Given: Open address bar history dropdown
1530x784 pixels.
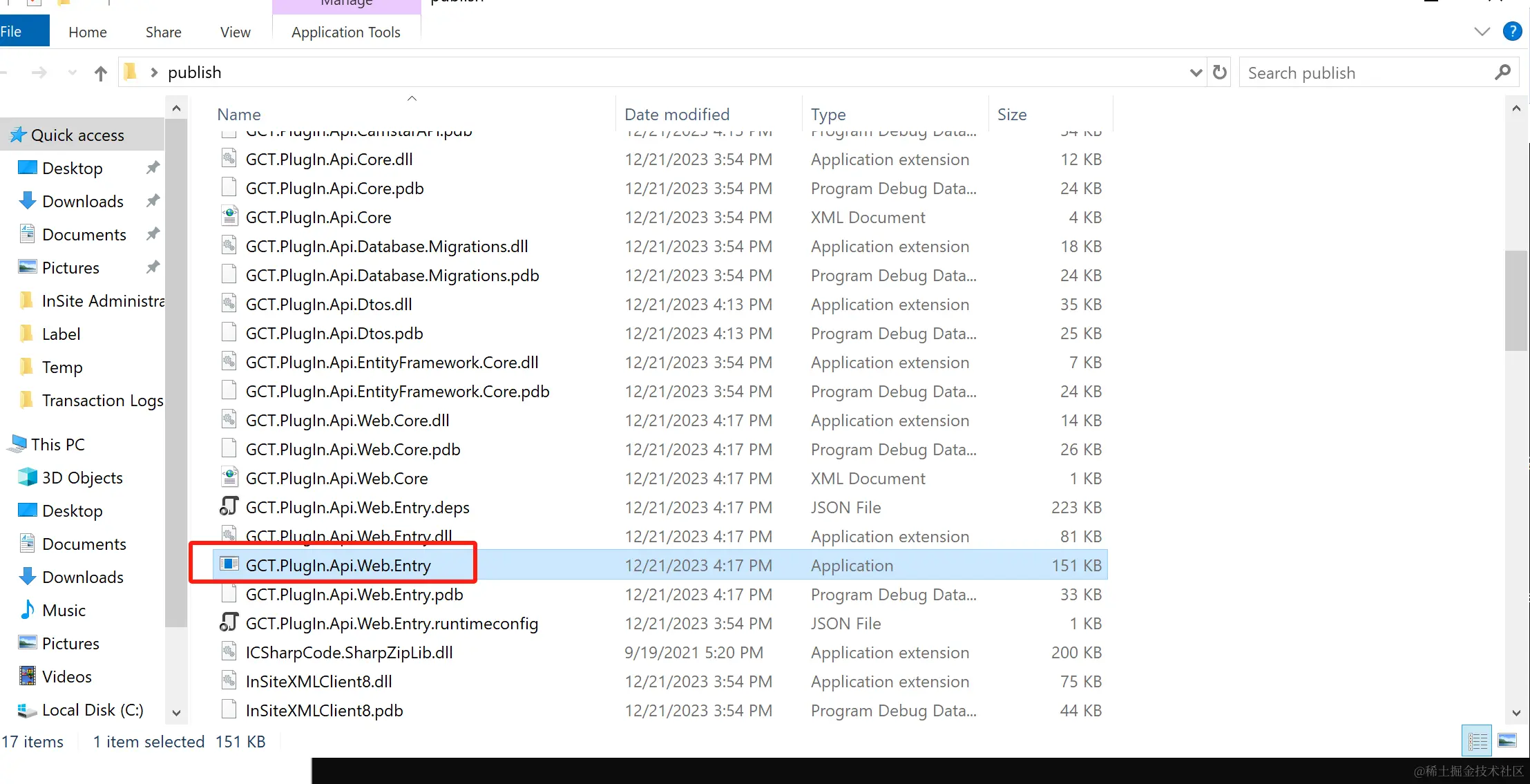Looking at the screenshot, I should (1196, 73).
